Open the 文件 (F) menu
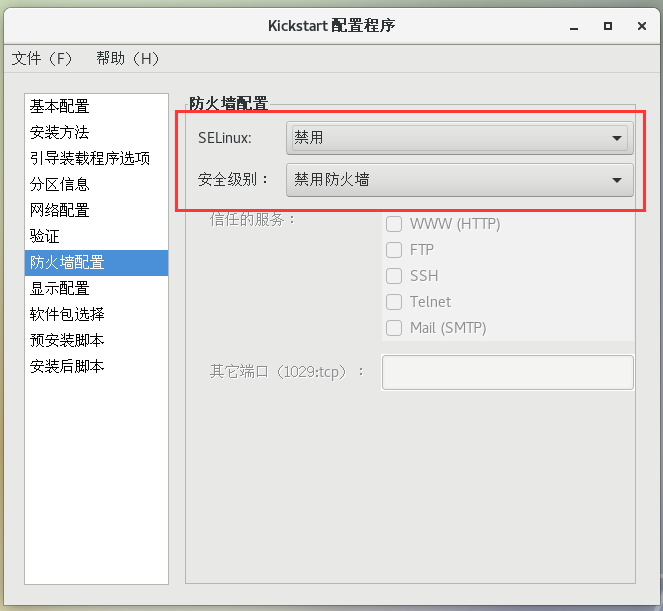The width and height of the screenshot is (663, 611). click(42, 59)
